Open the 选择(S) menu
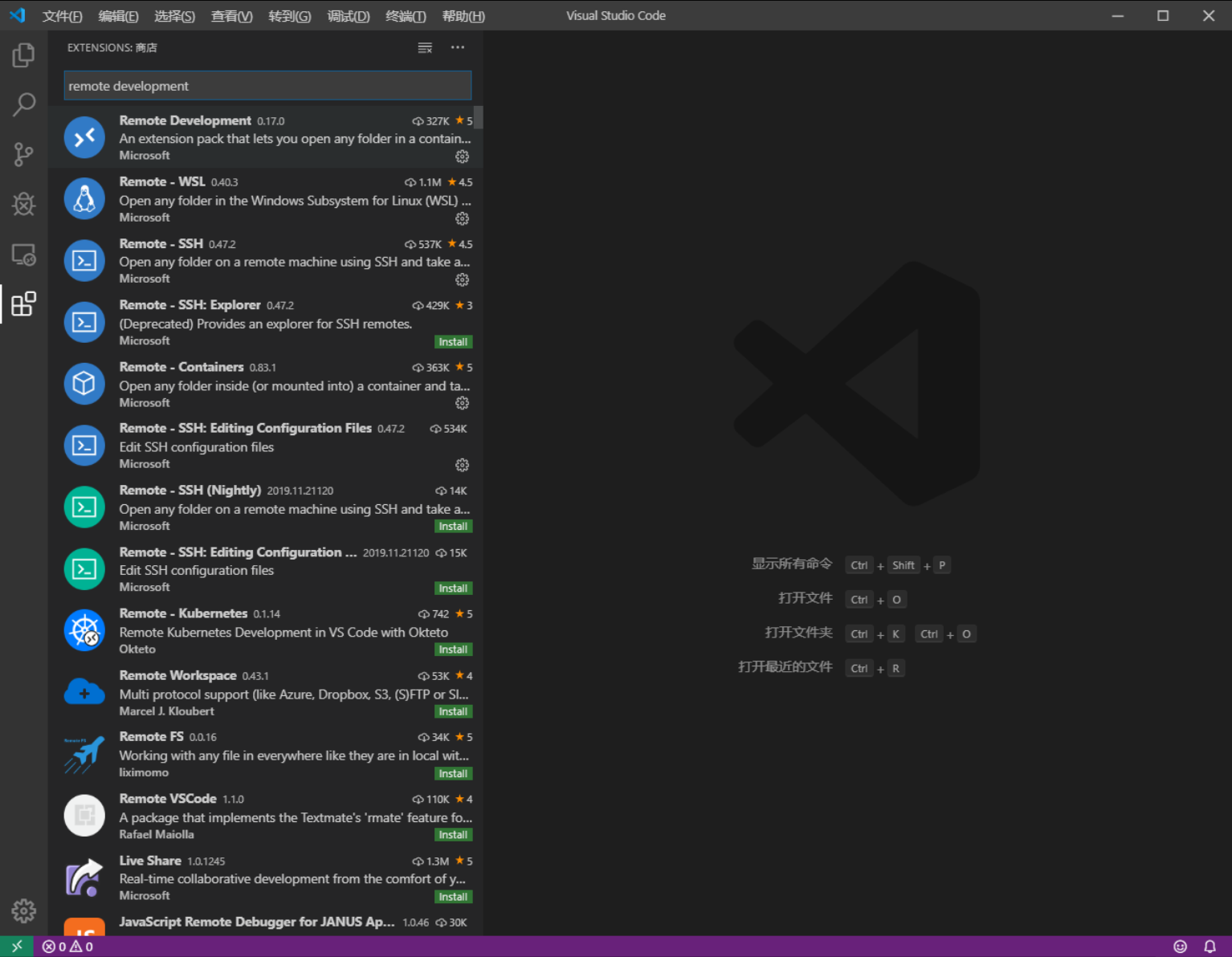The width and height of the screenshot is (1232, 957). pyautogui.click(x=174, y=16)
